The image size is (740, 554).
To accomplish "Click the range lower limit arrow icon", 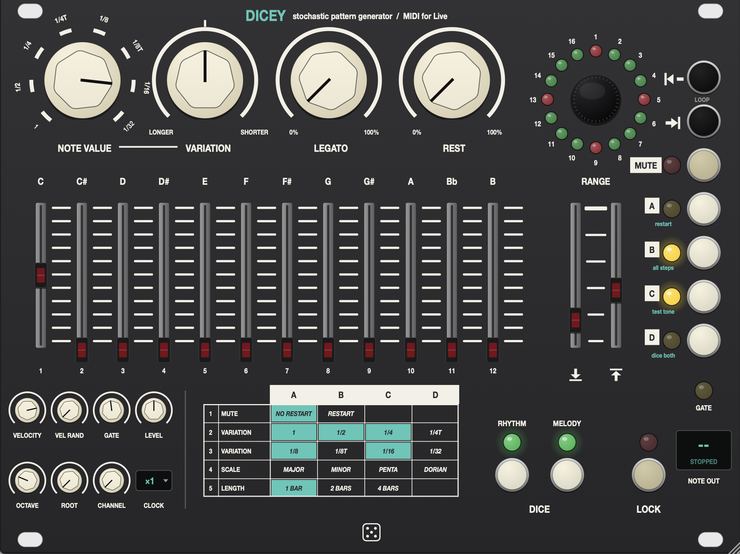I will 575,375.
